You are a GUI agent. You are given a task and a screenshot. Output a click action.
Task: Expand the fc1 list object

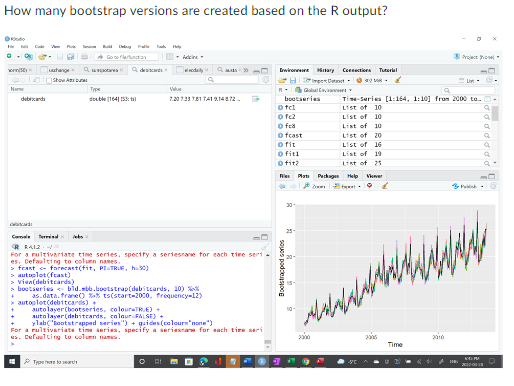(280, 108)
